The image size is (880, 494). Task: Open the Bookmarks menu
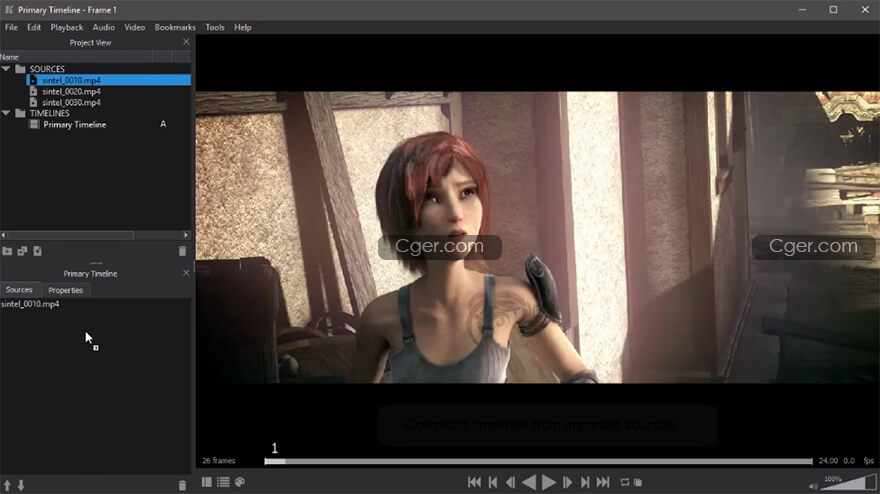pos(175,27)
